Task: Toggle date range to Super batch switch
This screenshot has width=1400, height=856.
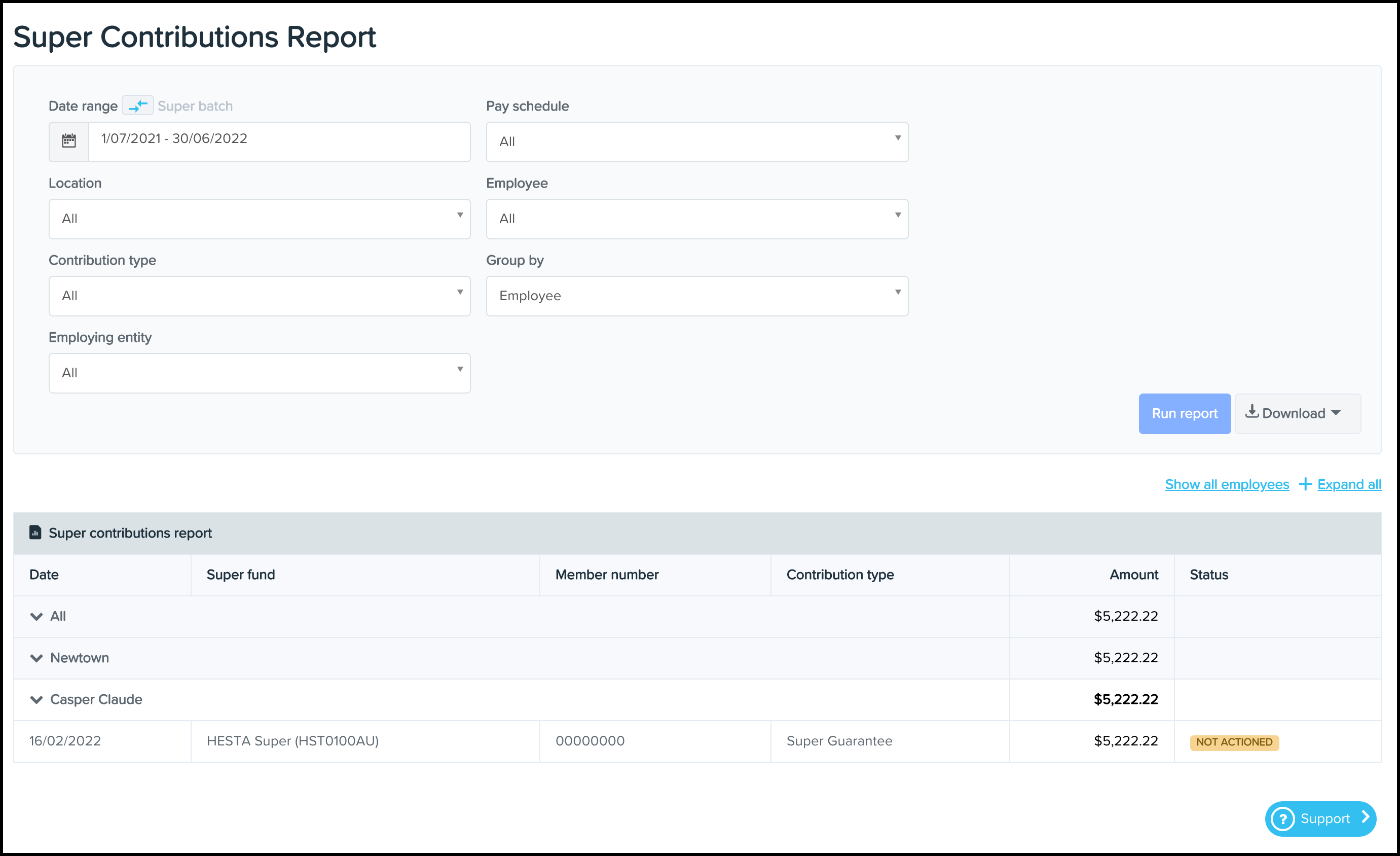Action: pyautogui.click(x=137, y=105)
